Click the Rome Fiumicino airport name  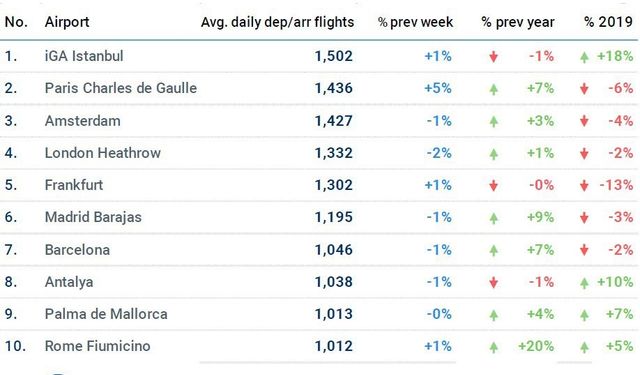(98, 346)
